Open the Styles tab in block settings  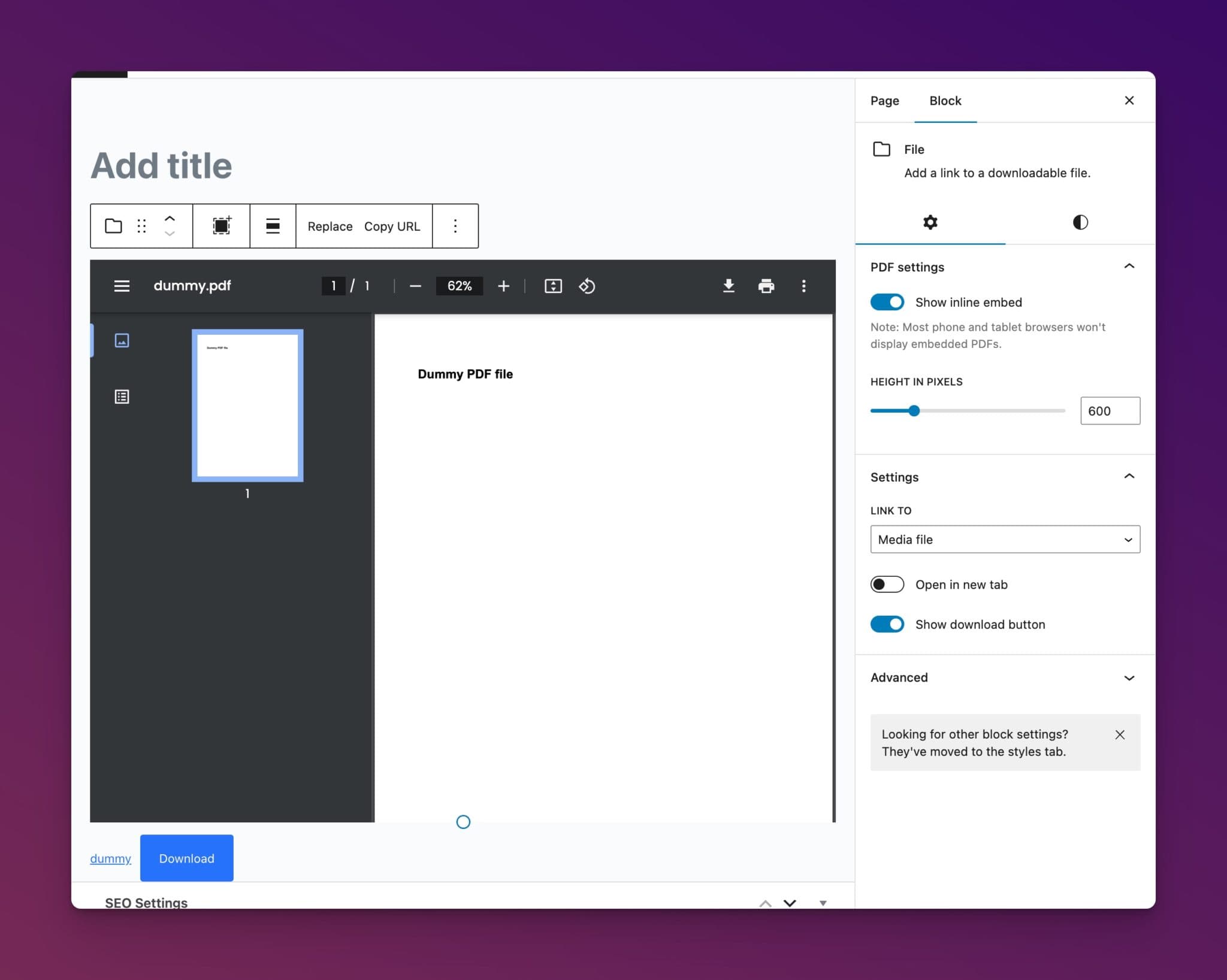[x=1080, y=223]
